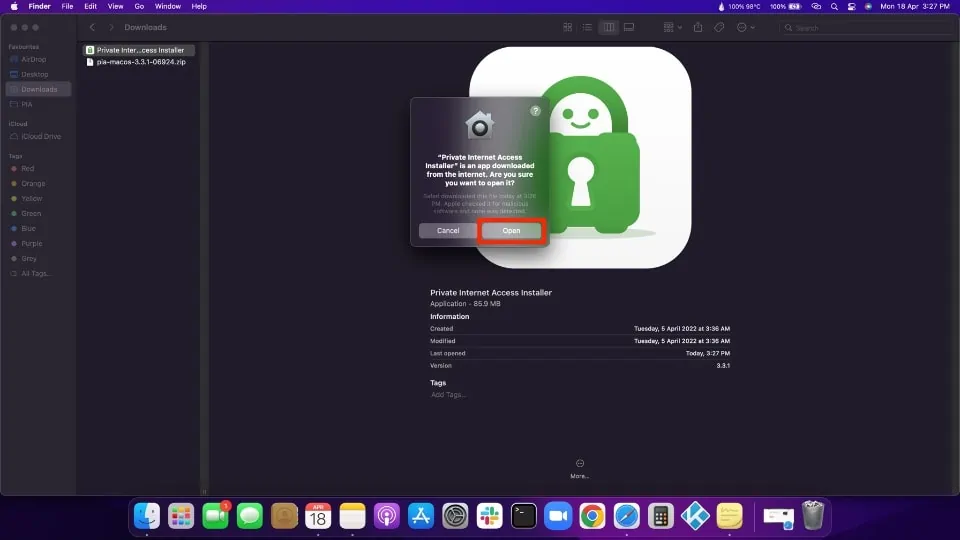Open FaceTime from the Dock
The image size is (960, 540).
tap(216, 516)
